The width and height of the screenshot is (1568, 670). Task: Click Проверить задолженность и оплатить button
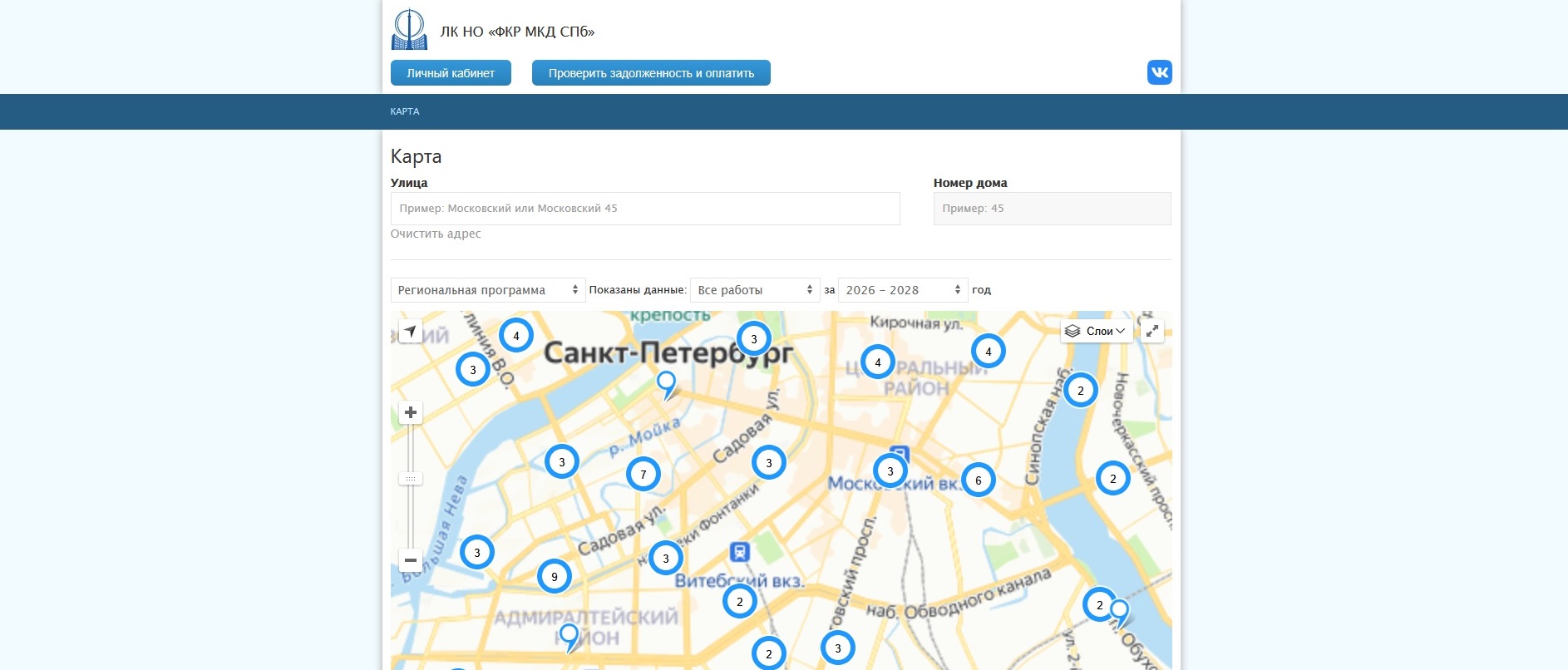pyautogui.click(x=651, y=73)
